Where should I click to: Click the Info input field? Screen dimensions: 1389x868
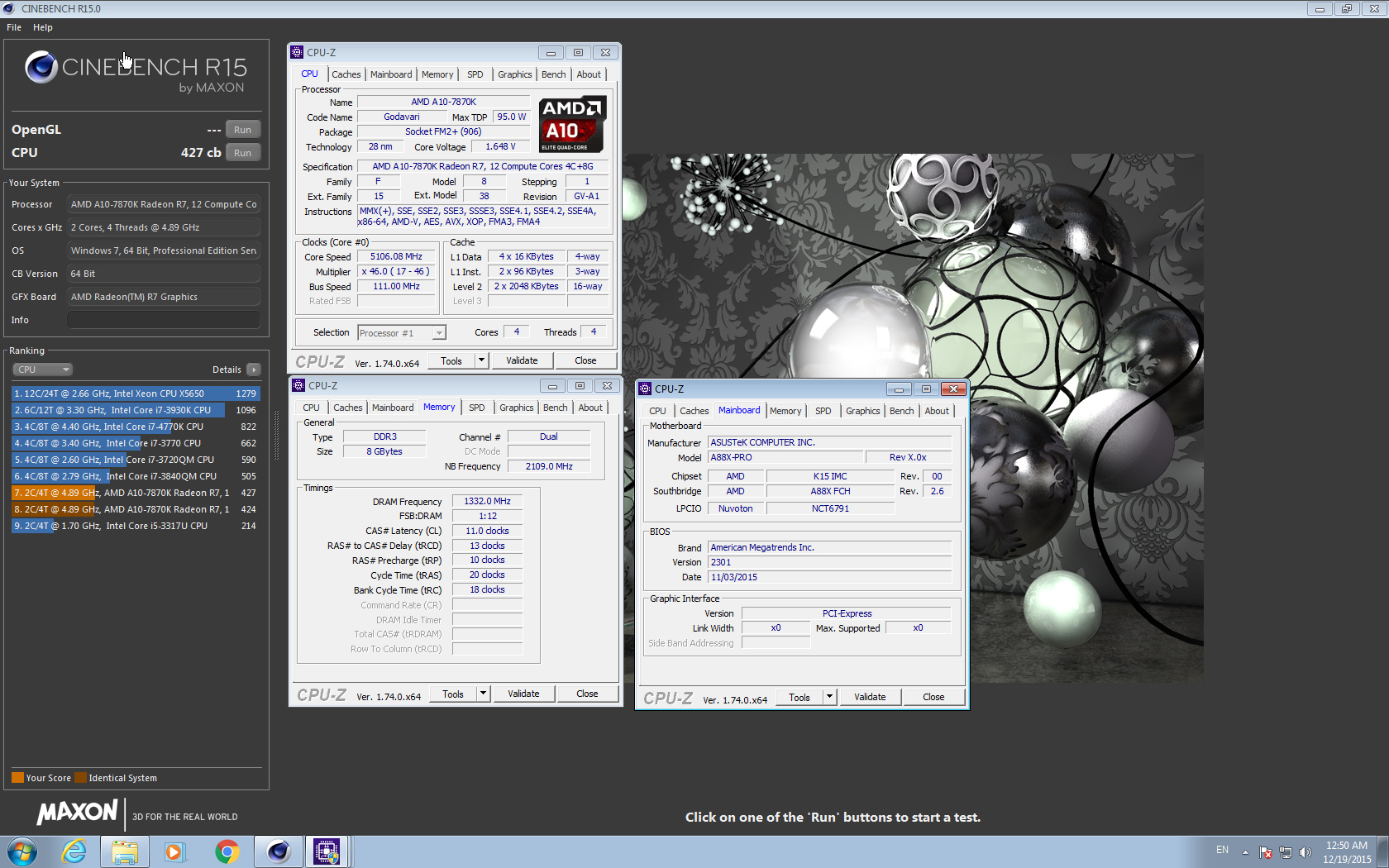pyautogui.click(x=164, y=320)
